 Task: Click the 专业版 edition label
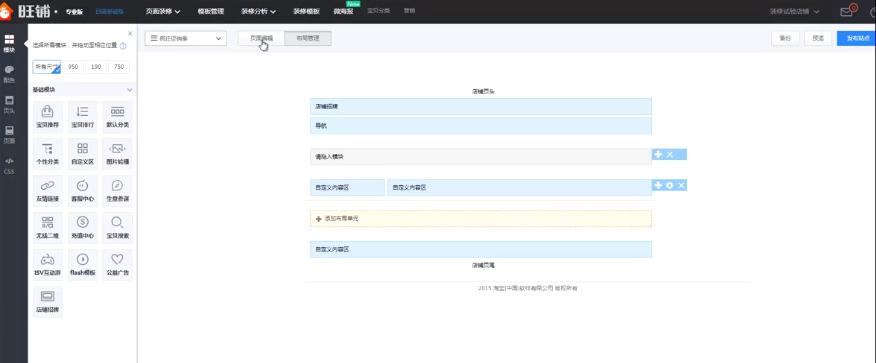tap(74, 11)
